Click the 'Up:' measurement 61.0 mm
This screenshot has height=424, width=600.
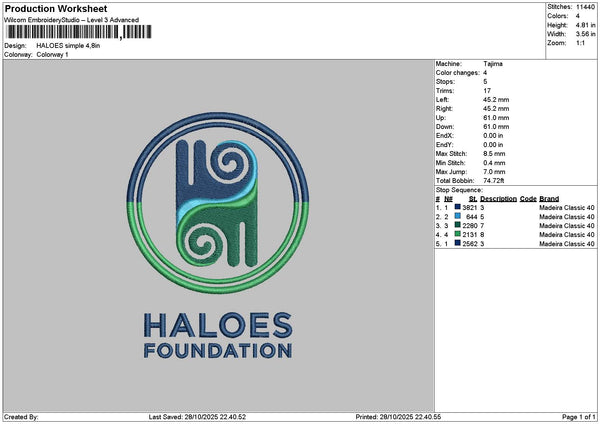pyautogui.click(x=496, y=118)
